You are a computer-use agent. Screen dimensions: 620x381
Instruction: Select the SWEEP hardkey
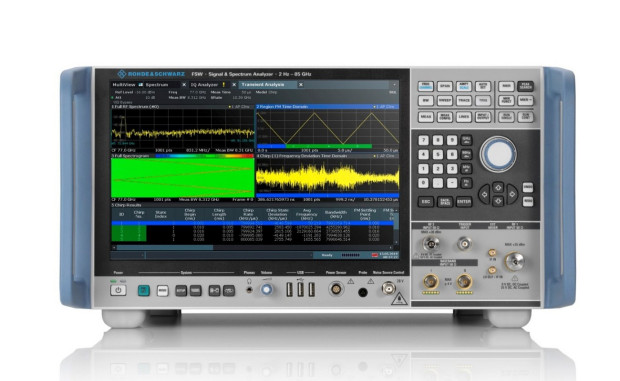[445, 101]
